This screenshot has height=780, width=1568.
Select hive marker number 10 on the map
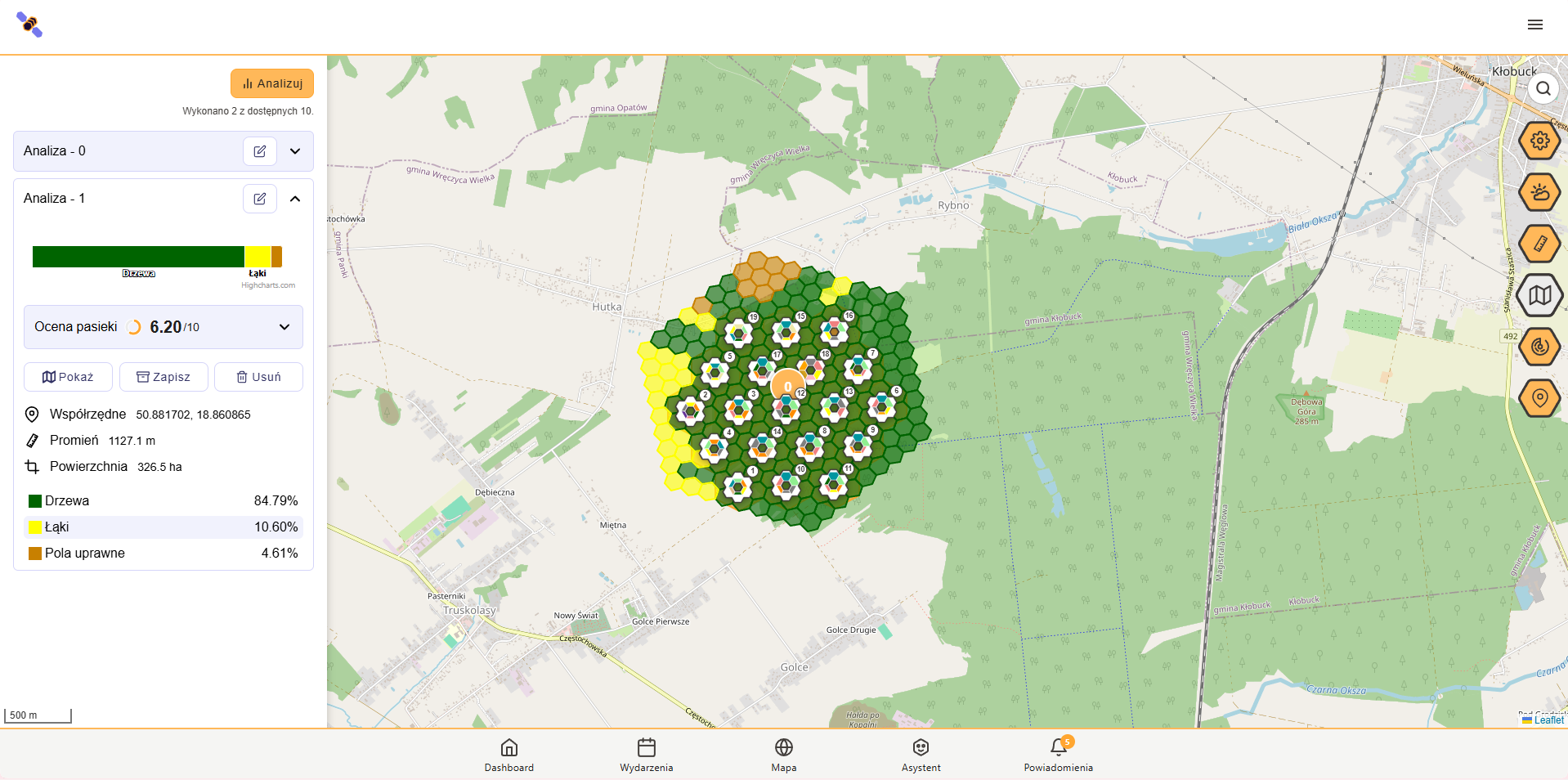point(786,485)
